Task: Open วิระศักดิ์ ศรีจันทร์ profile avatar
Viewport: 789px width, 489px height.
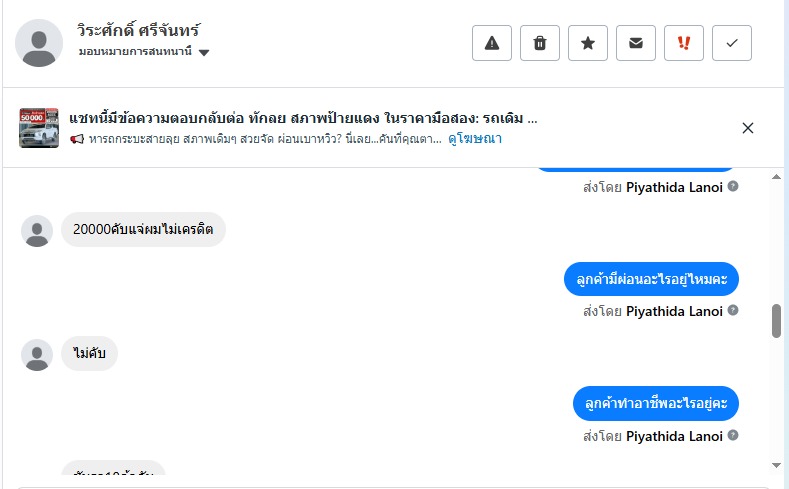Action: tap(40, 43)
